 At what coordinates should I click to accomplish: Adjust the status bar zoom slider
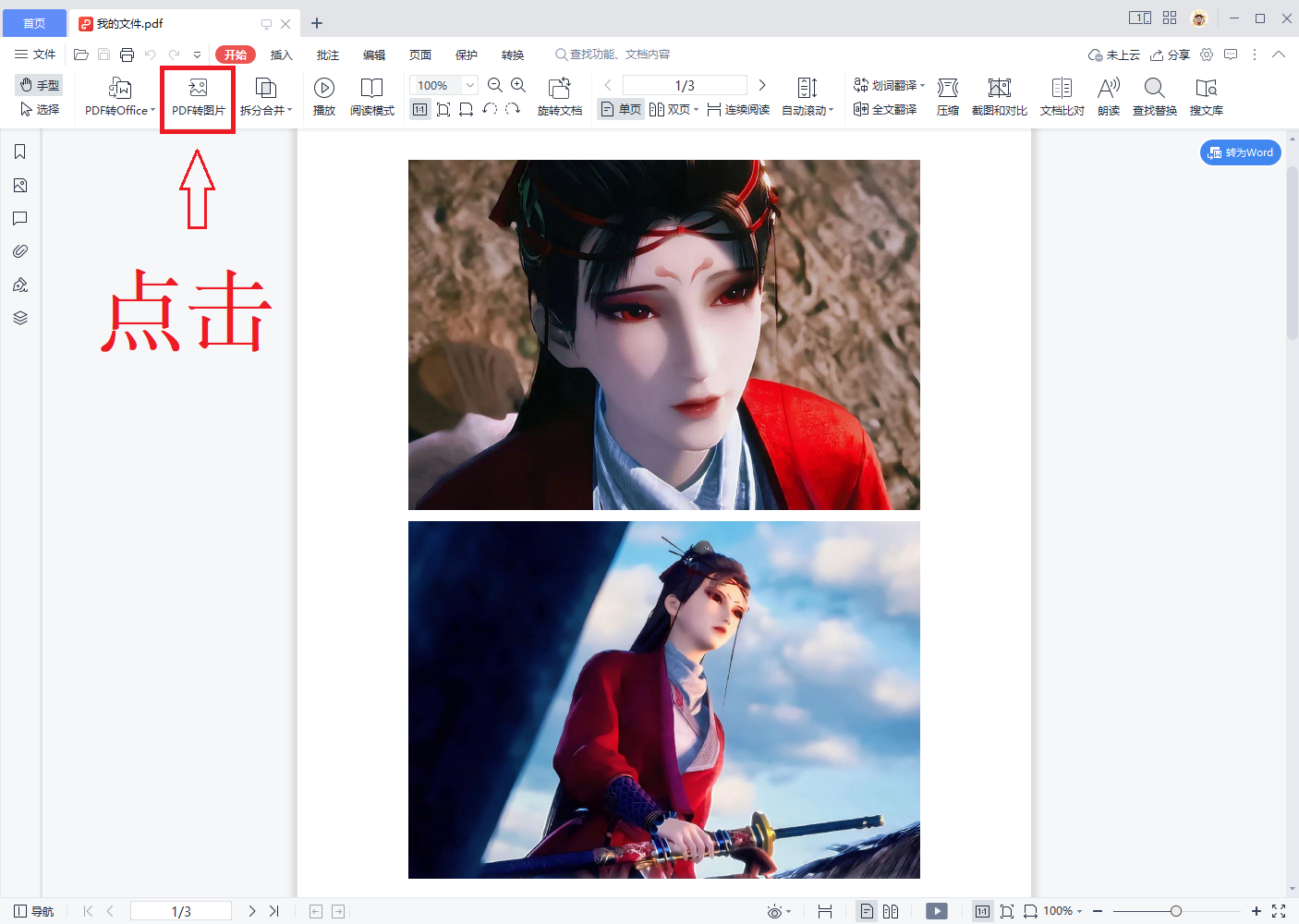pyautogui.click(x=1175, y=911)
